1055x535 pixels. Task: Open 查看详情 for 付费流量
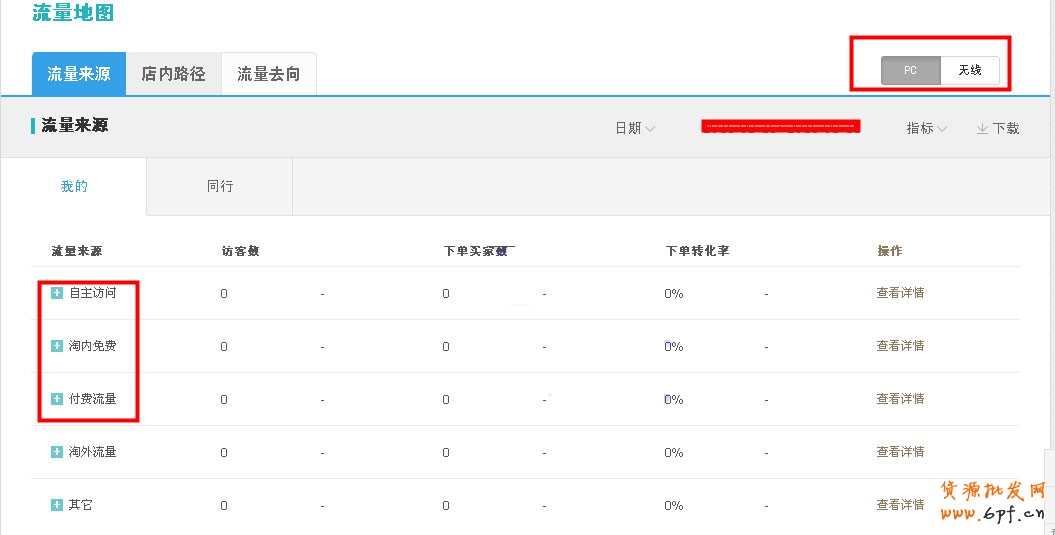point(900,399)
